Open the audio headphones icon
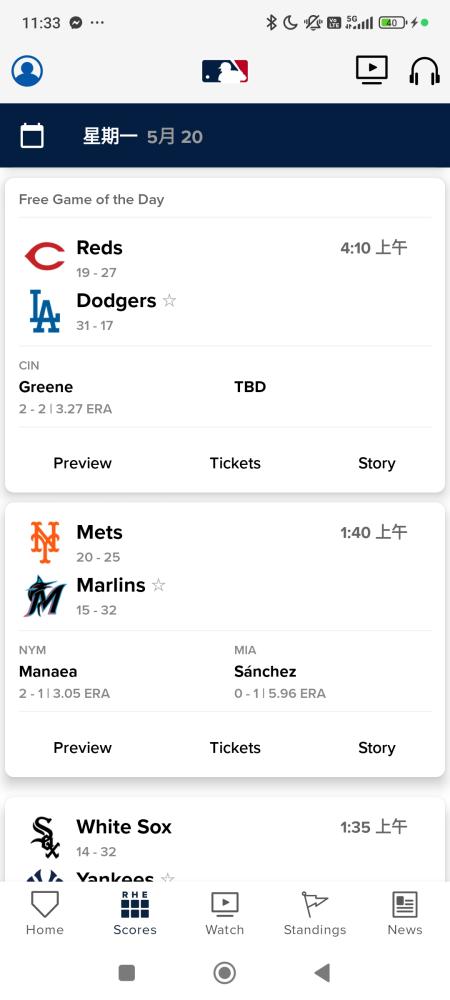 (x=425, y=71)
